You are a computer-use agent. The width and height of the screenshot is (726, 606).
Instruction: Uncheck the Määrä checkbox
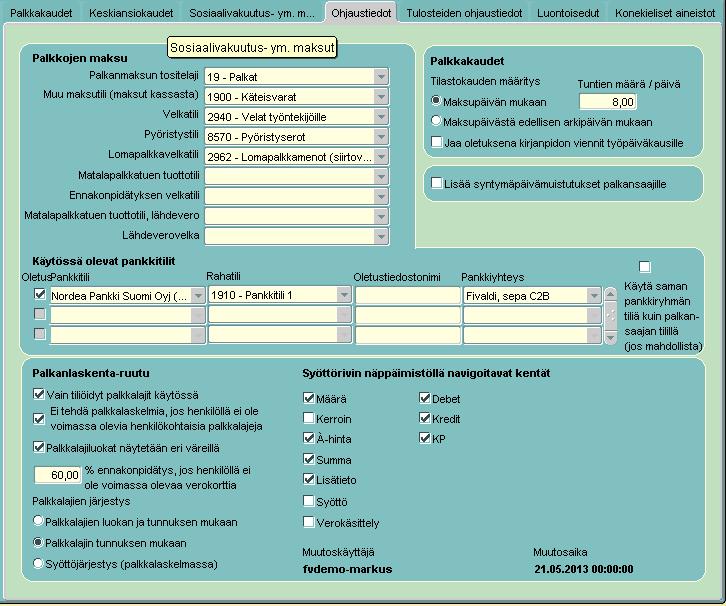[309, 398]
